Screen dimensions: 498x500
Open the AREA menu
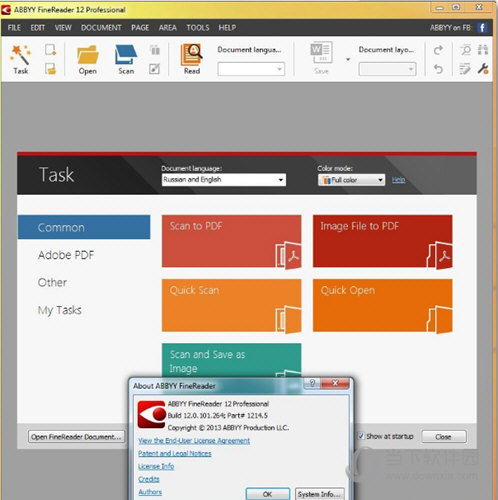pos(167,28)
